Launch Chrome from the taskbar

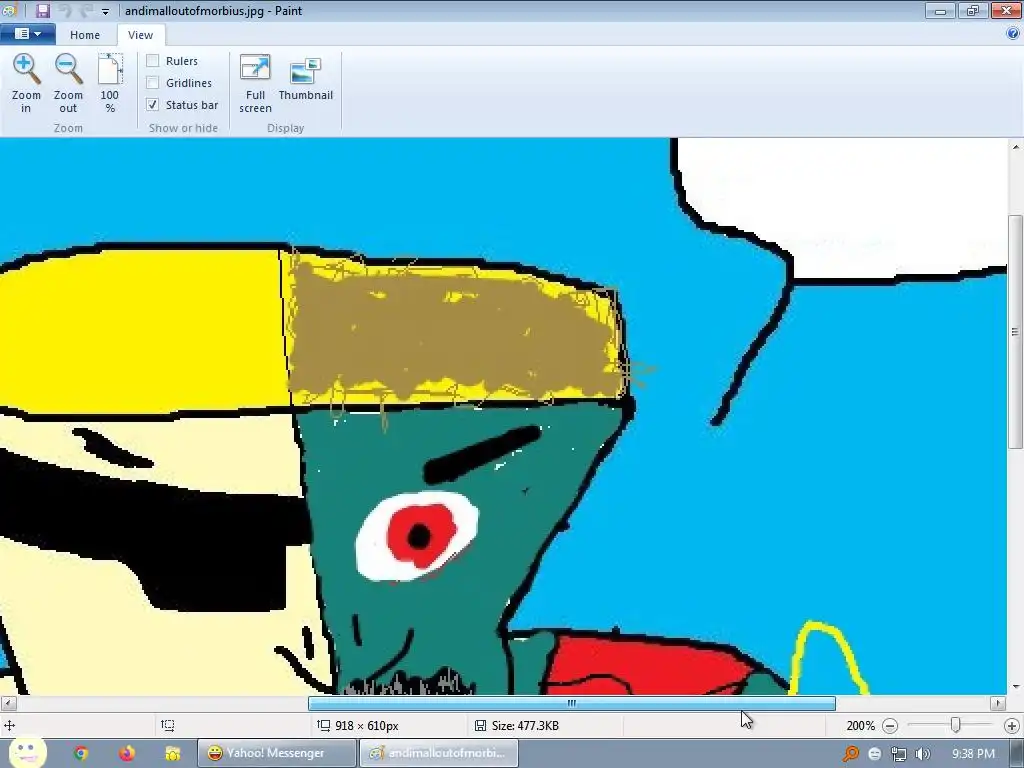click(81, 754)
